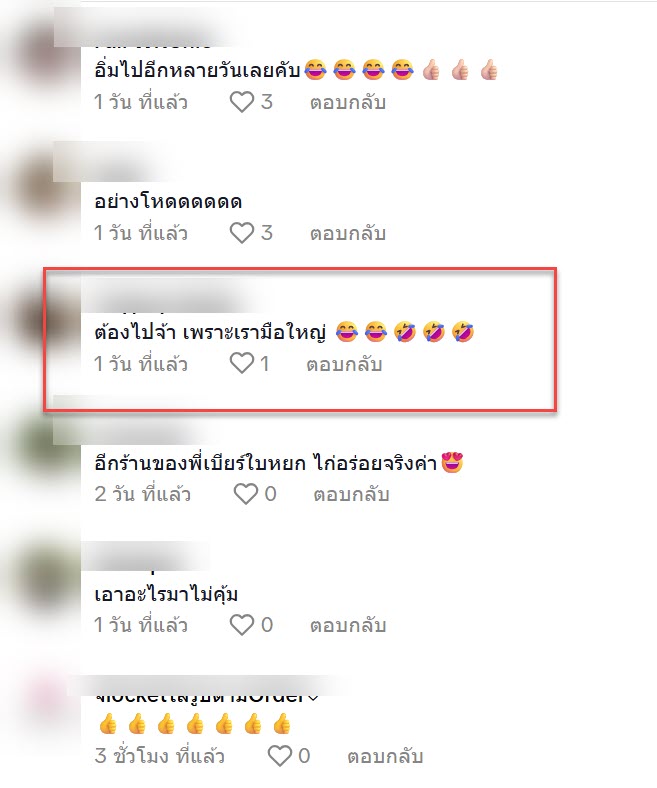This screenshot has height=788, width=657.
Task: Like the comment about ไก่อร่อยจริงค่า
Action: coord(245,494)
